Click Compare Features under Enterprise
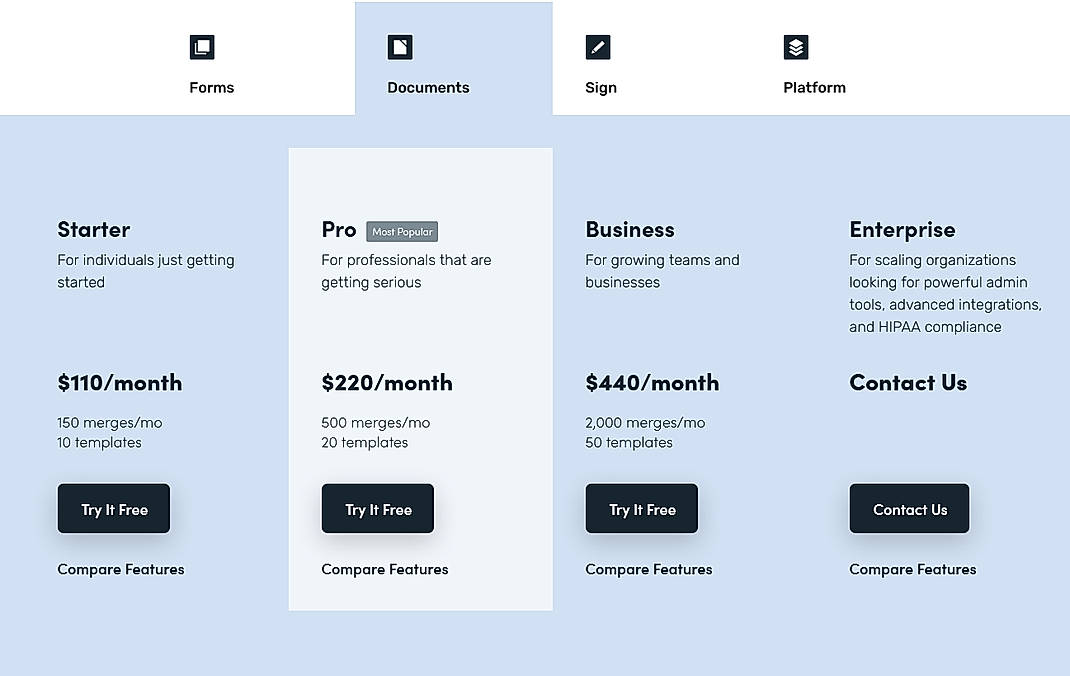This screenshot has height=676, width=1070. [x=912, y=569]
